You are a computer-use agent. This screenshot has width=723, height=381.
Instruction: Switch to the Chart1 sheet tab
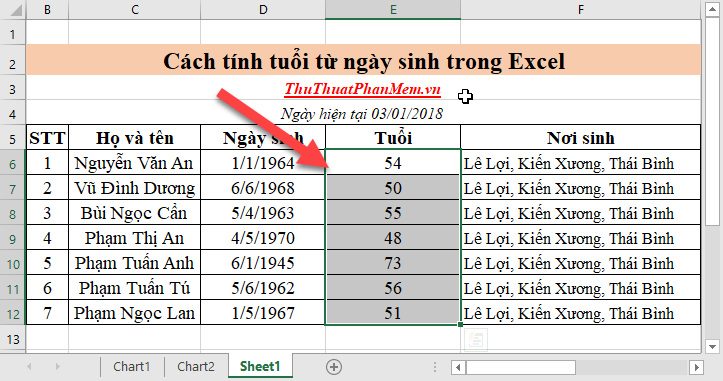(131, 367)
